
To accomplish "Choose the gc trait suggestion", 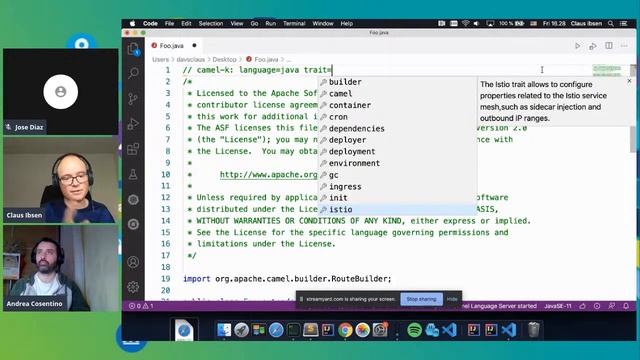I will (397, 175).
